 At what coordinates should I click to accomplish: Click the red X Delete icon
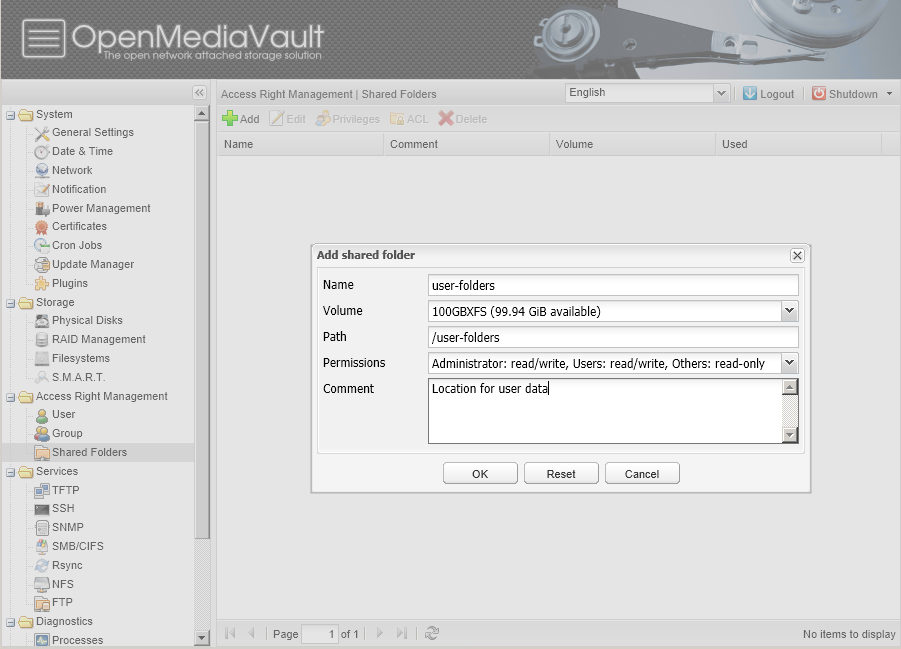pos(445,118)
